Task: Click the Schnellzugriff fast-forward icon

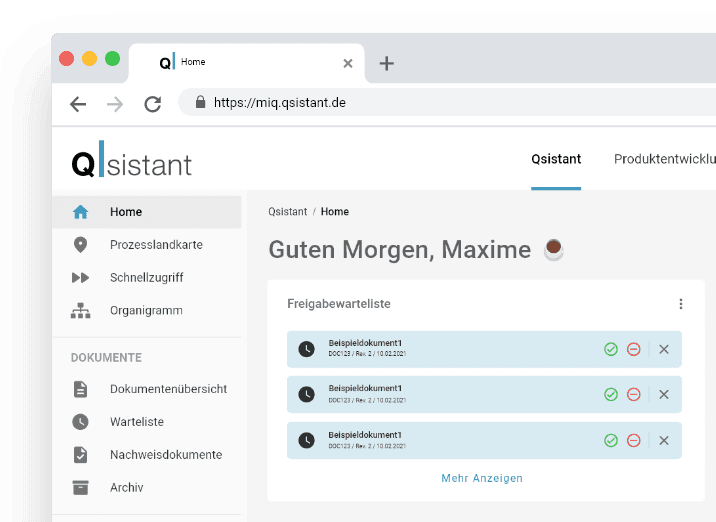Action: point(81,278)
